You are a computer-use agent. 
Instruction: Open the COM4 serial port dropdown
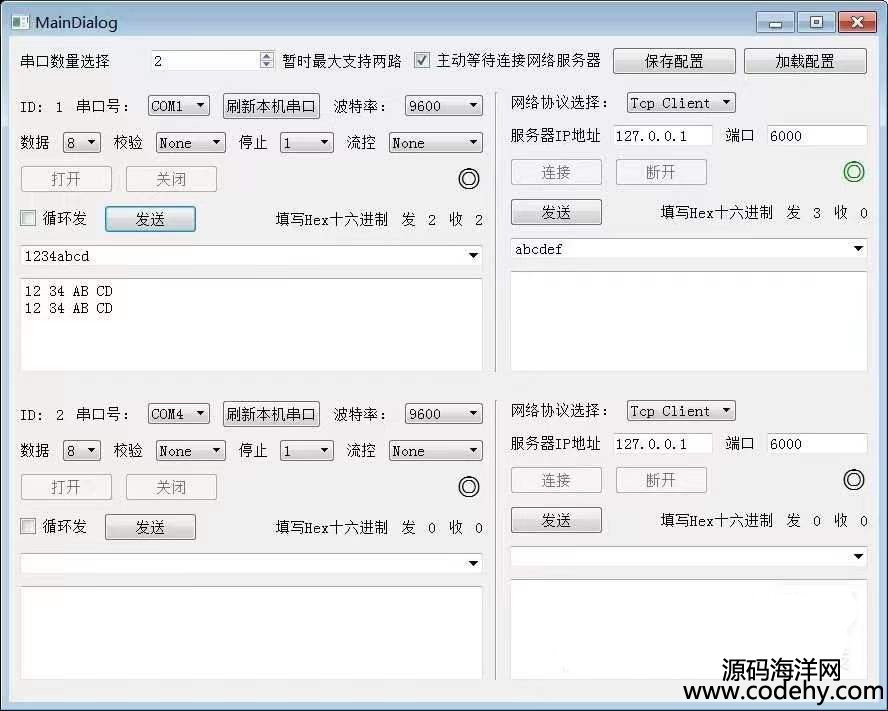pyautogui.click(x=178, y=414)
